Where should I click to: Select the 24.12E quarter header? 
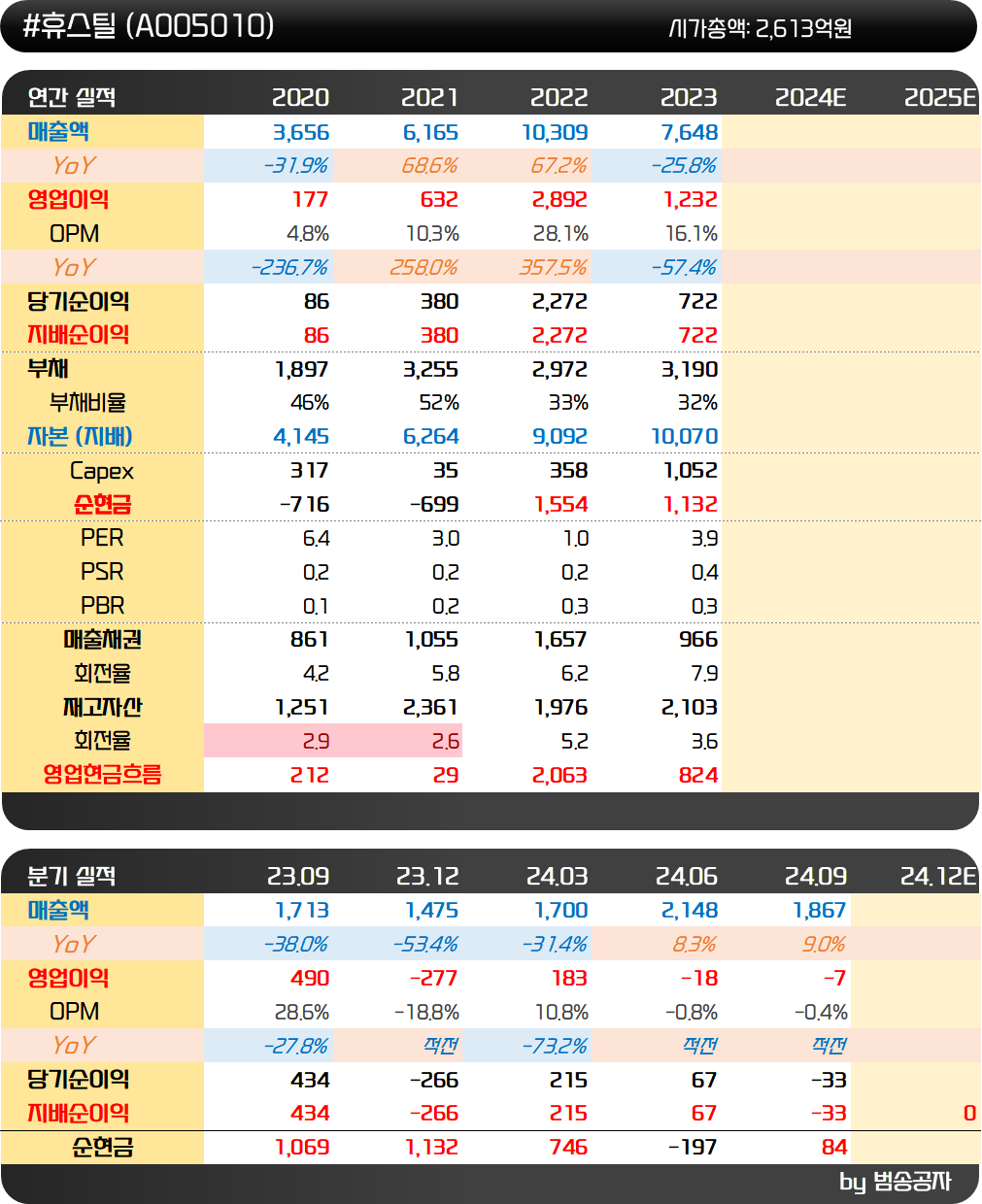938,876
